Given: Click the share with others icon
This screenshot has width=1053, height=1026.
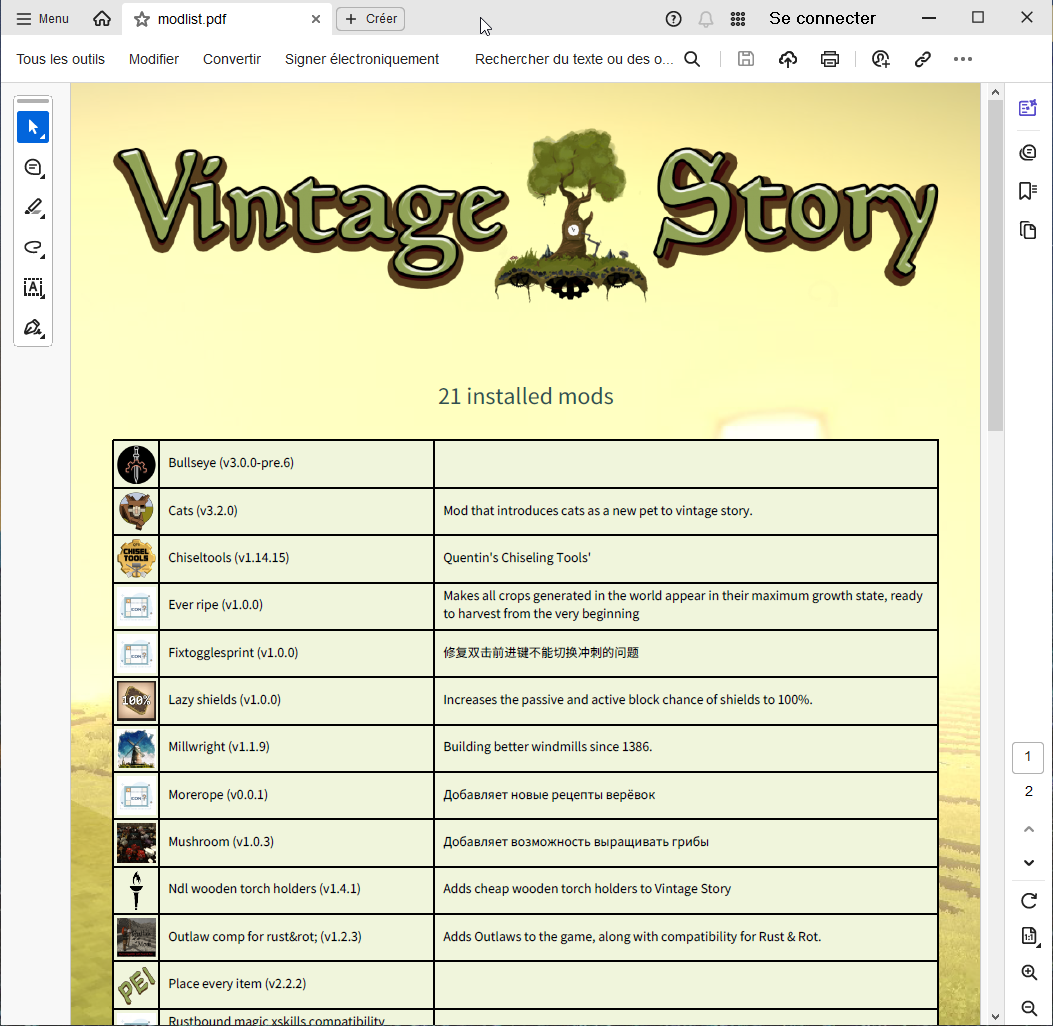Looking at the screenshot, I should [x=880, y=59].
